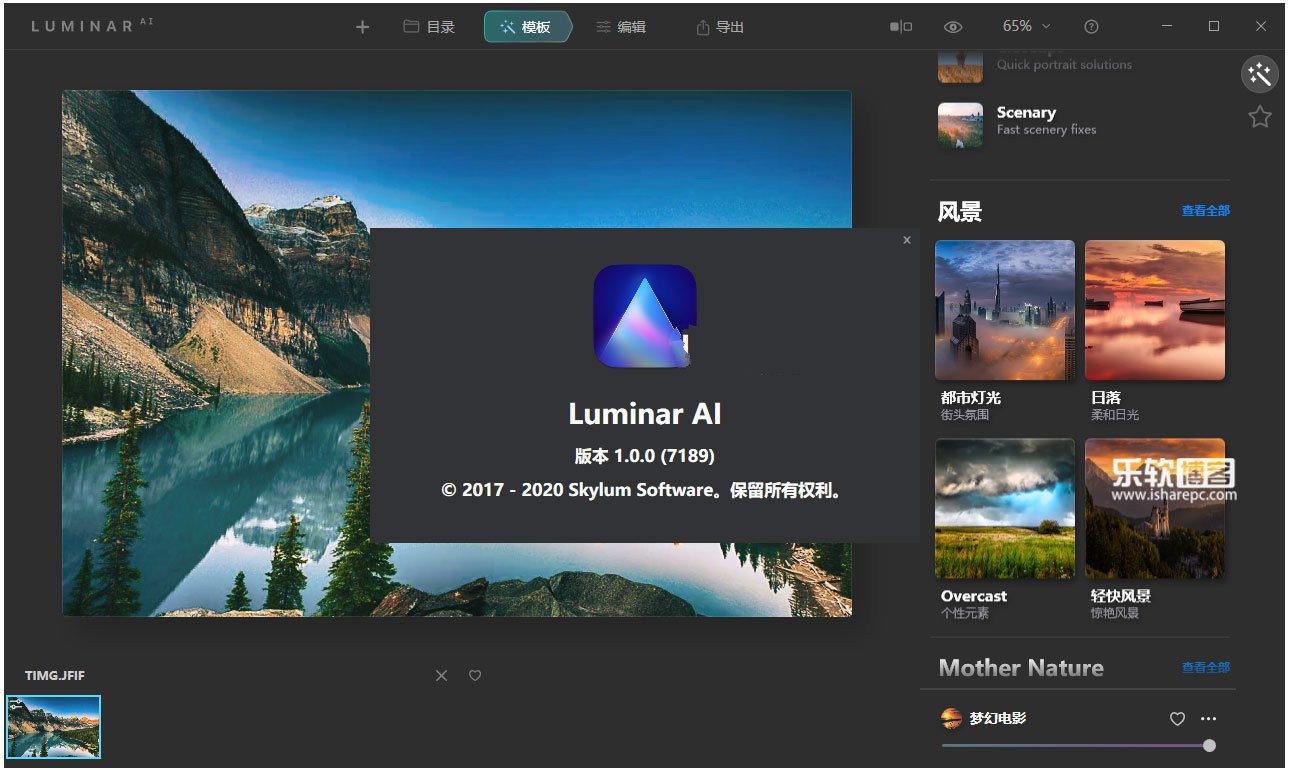Open the star favorites sidebar icon
Screen dimensions: 1289x770
click(1260, 117)
